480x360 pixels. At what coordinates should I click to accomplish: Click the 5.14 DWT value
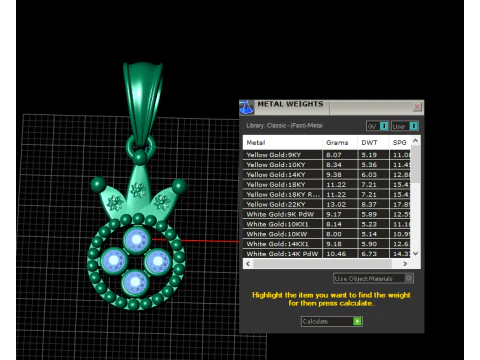tap(369, 234)
